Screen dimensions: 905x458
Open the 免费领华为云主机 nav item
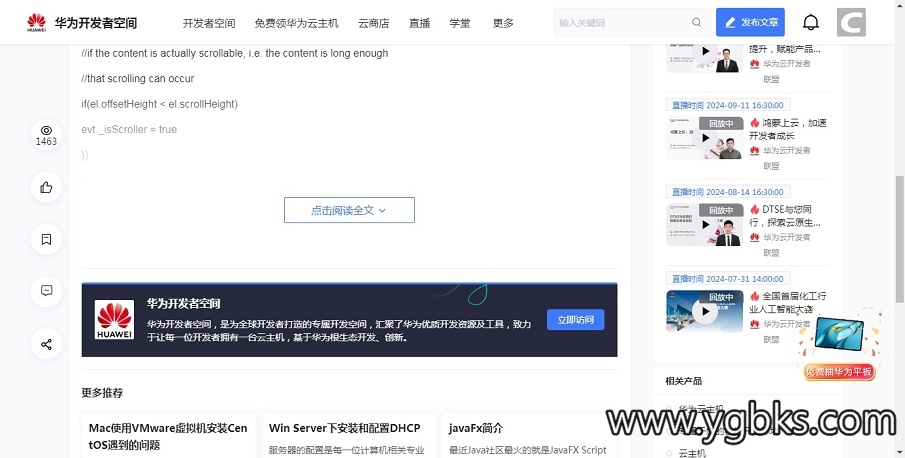297,23
